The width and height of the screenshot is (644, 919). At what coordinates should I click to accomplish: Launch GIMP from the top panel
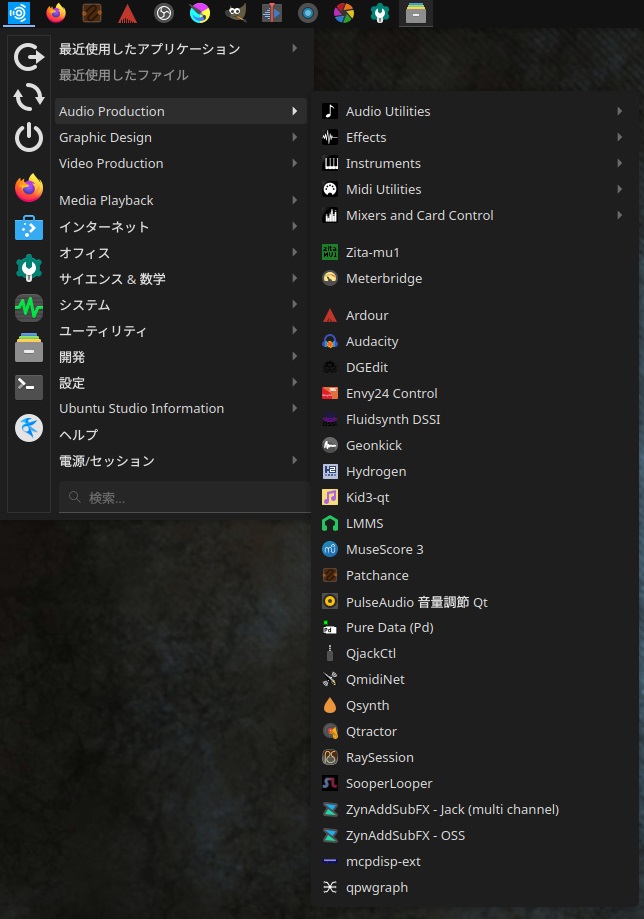pyautogui.click(x=236, y=13)
